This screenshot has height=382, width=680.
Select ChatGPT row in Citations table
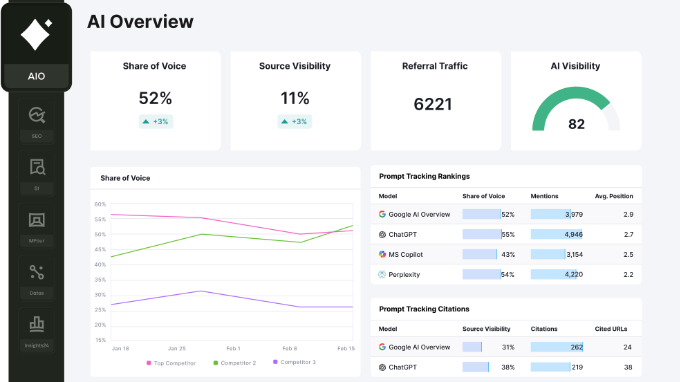pyautogui.click(x=506, y=367)
